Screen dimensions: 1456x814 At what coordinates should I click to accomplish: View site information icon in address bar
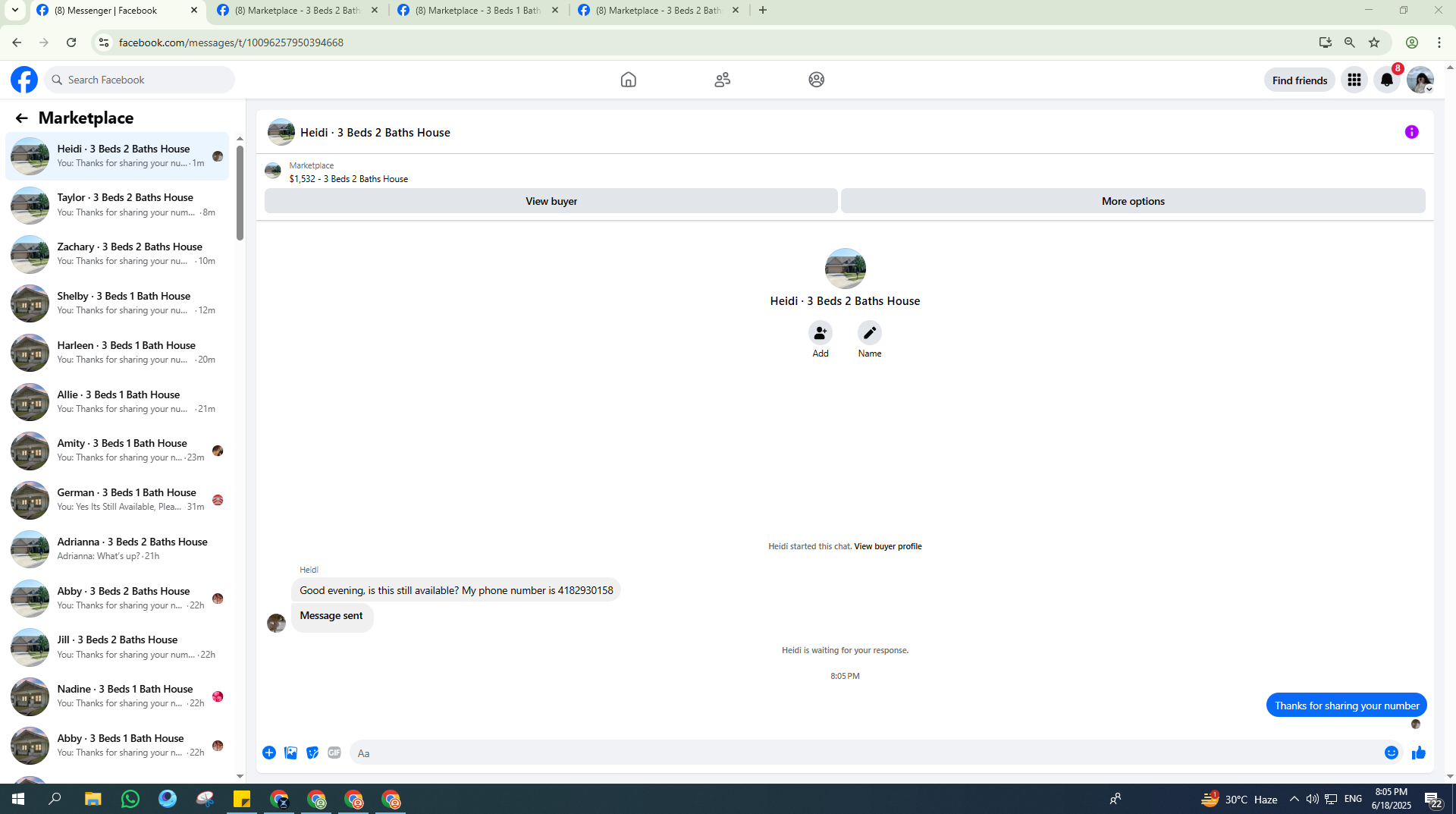coord(104,42)
